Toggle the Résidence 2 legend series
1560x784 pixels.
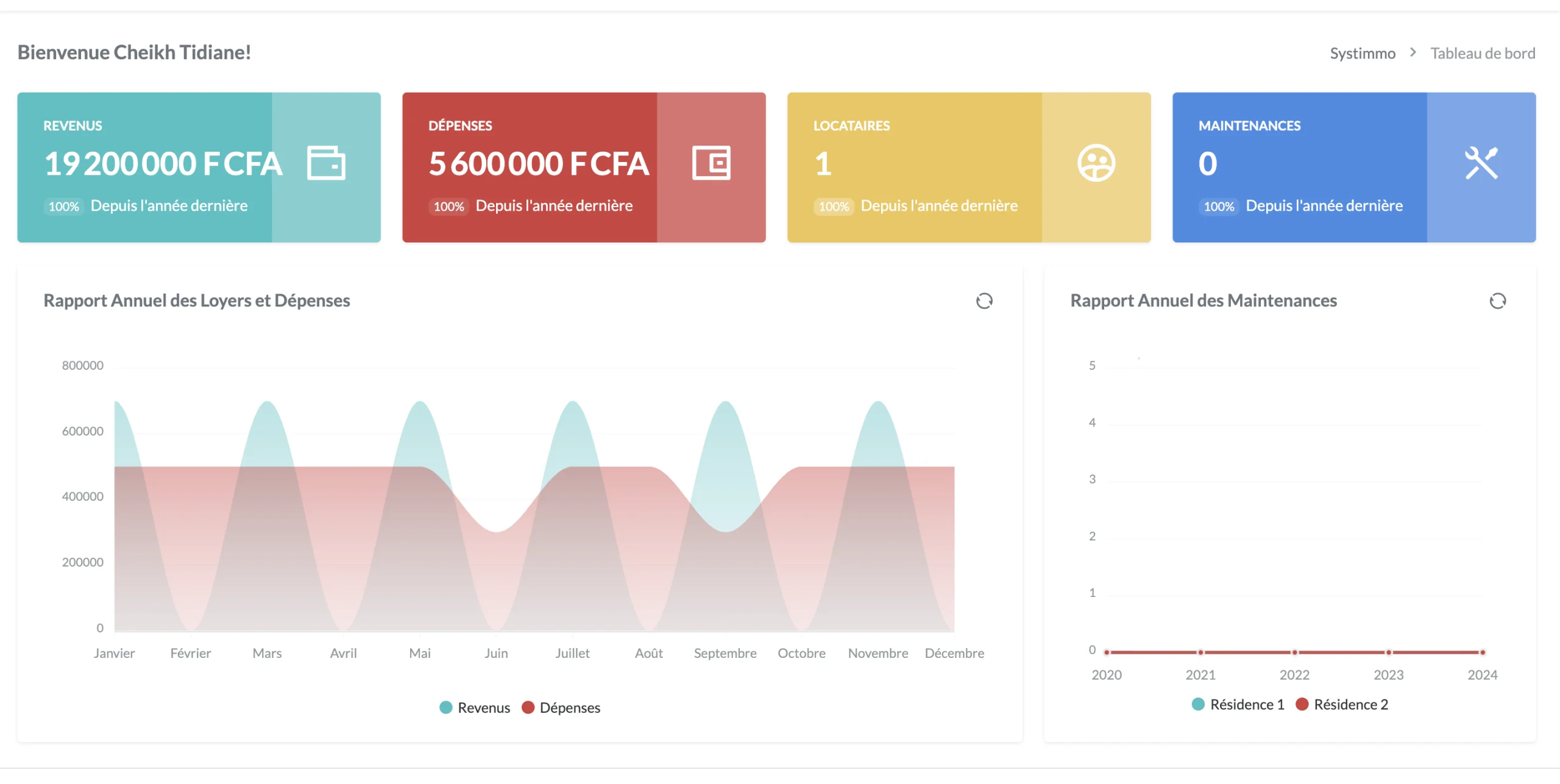[x=1342, y=704]
